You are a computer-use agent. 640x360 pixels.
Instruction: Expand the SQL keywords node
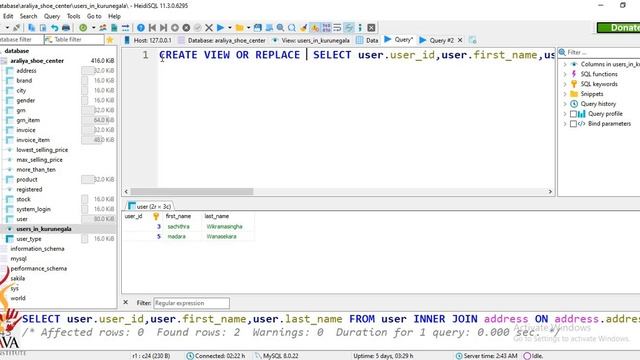(x=565, y=84)
